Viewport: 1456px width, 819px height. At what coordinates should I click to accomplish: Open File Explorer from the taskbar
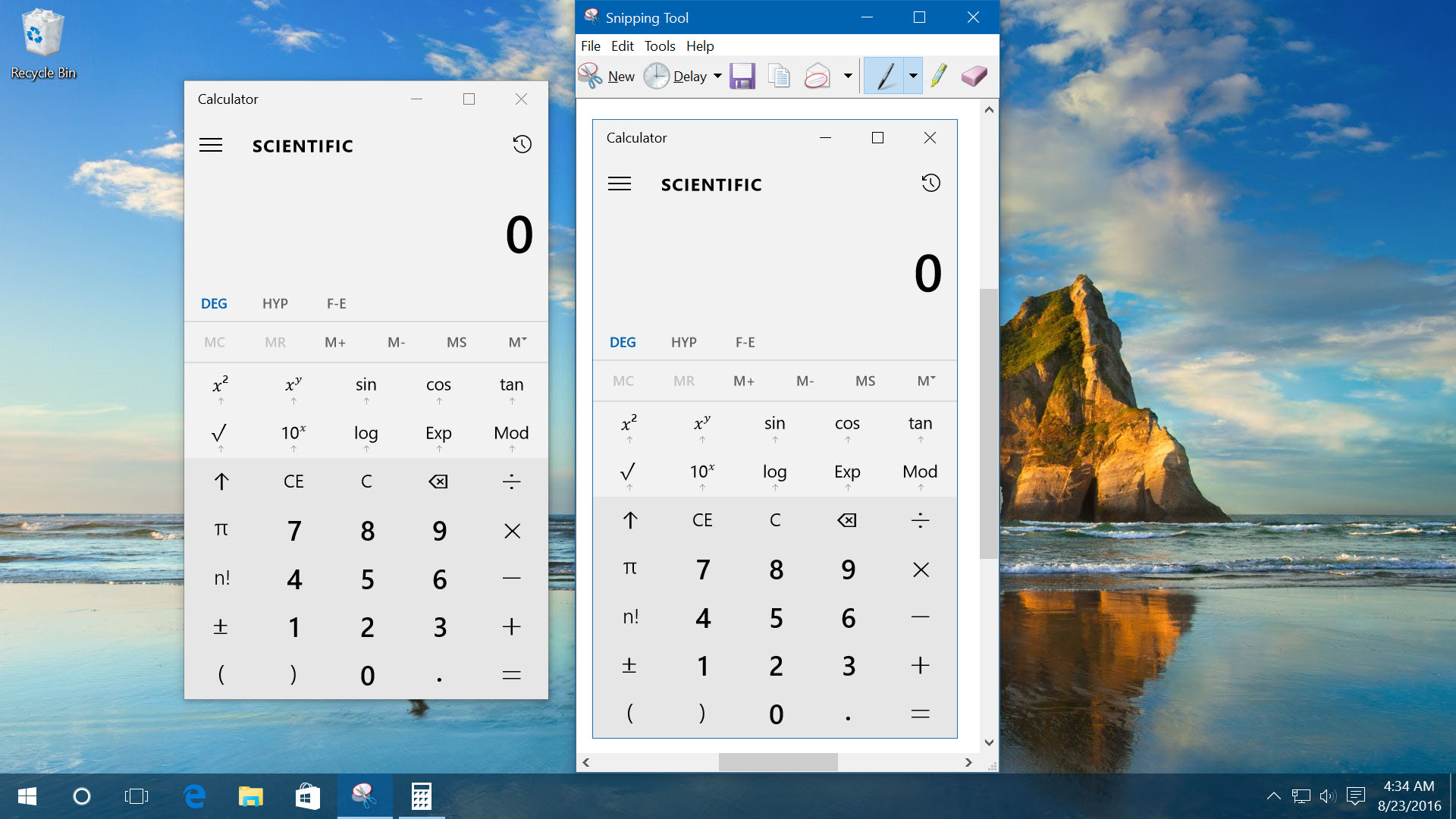pyautogui.click(x=251, y=796)
